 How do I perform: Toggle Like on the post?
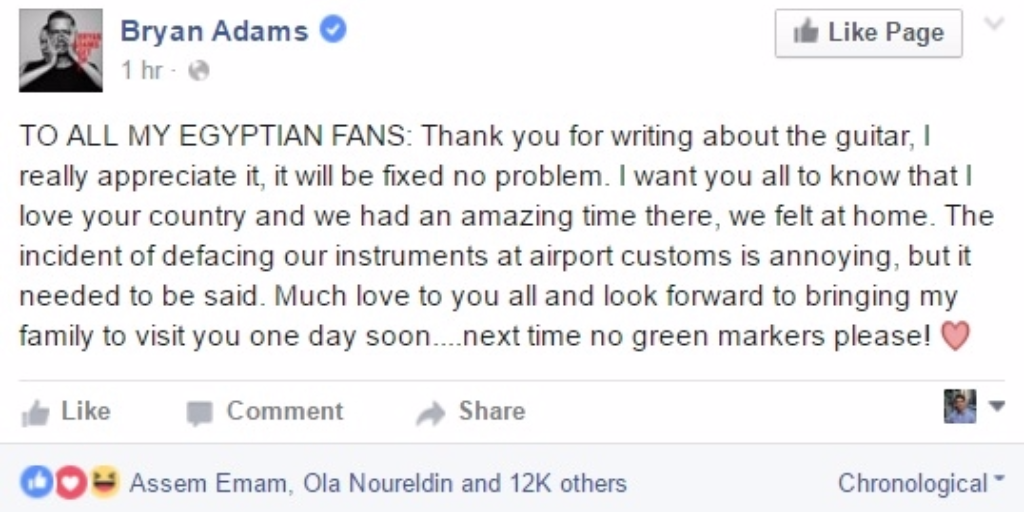66,411
